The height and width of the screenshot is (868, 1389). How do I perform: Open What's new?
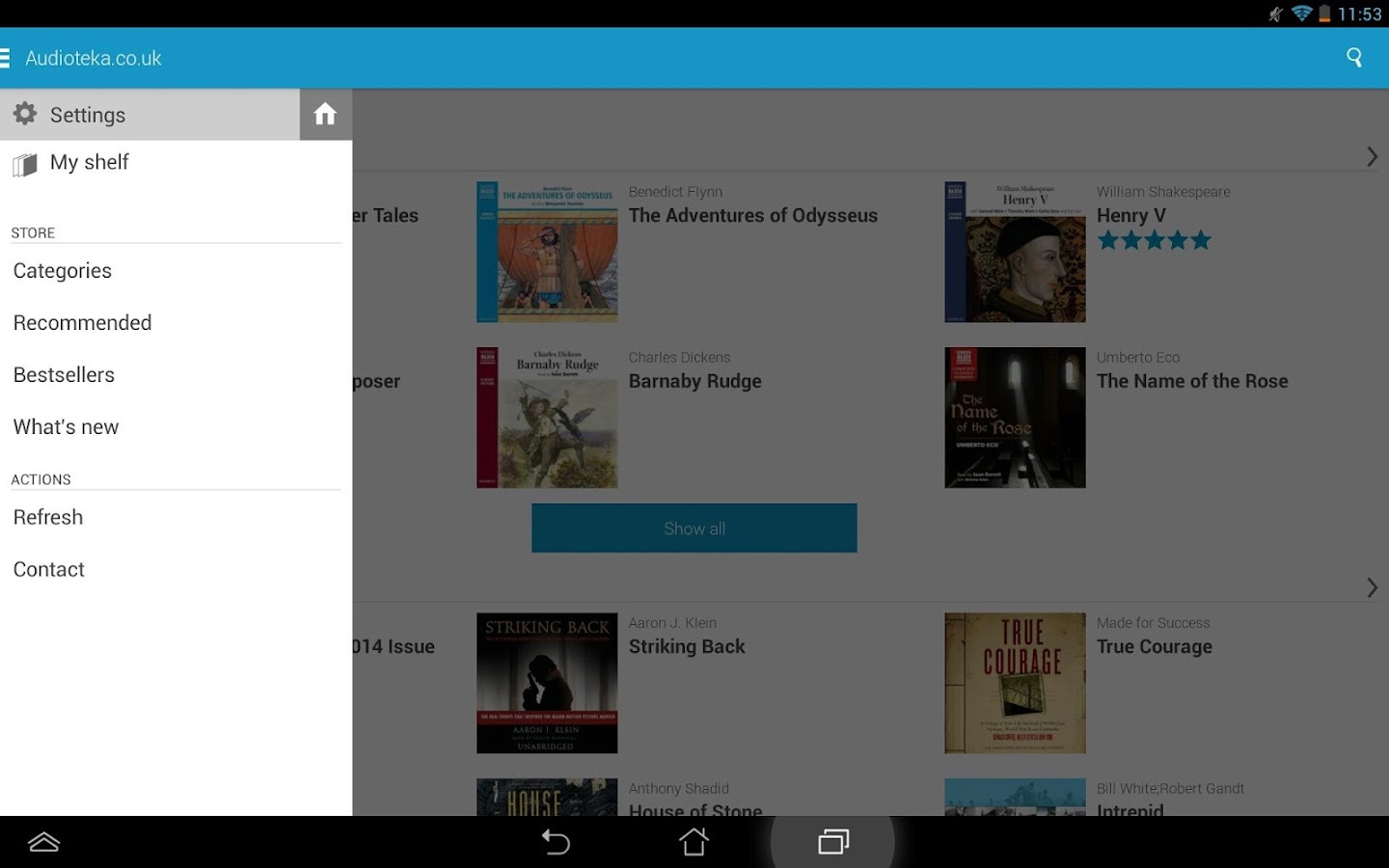tap(177, 427)
